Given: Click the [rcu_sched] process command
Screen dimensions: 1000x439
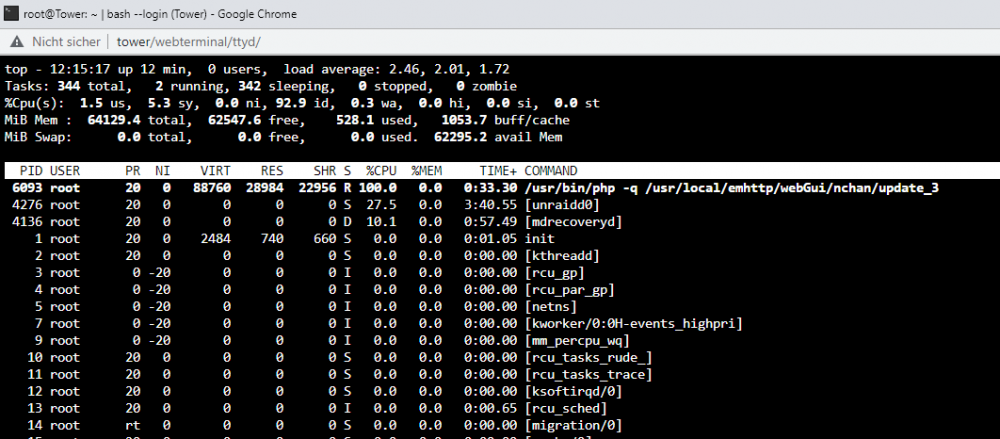Looking at the screenshot, I should pos(566,408).
